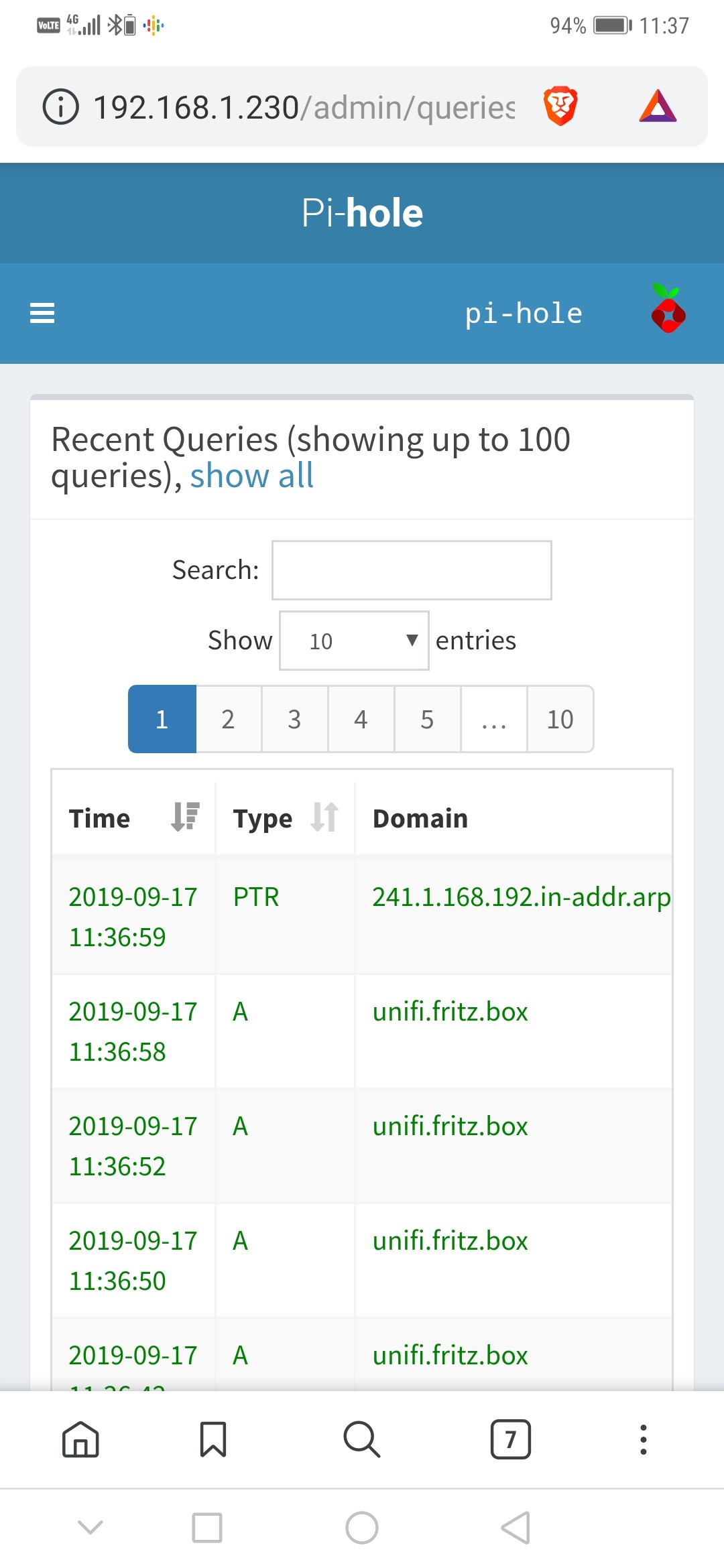Go to browser home page
The height and width of the screenshot is (1568, 724).
(x=80, y=1439)
